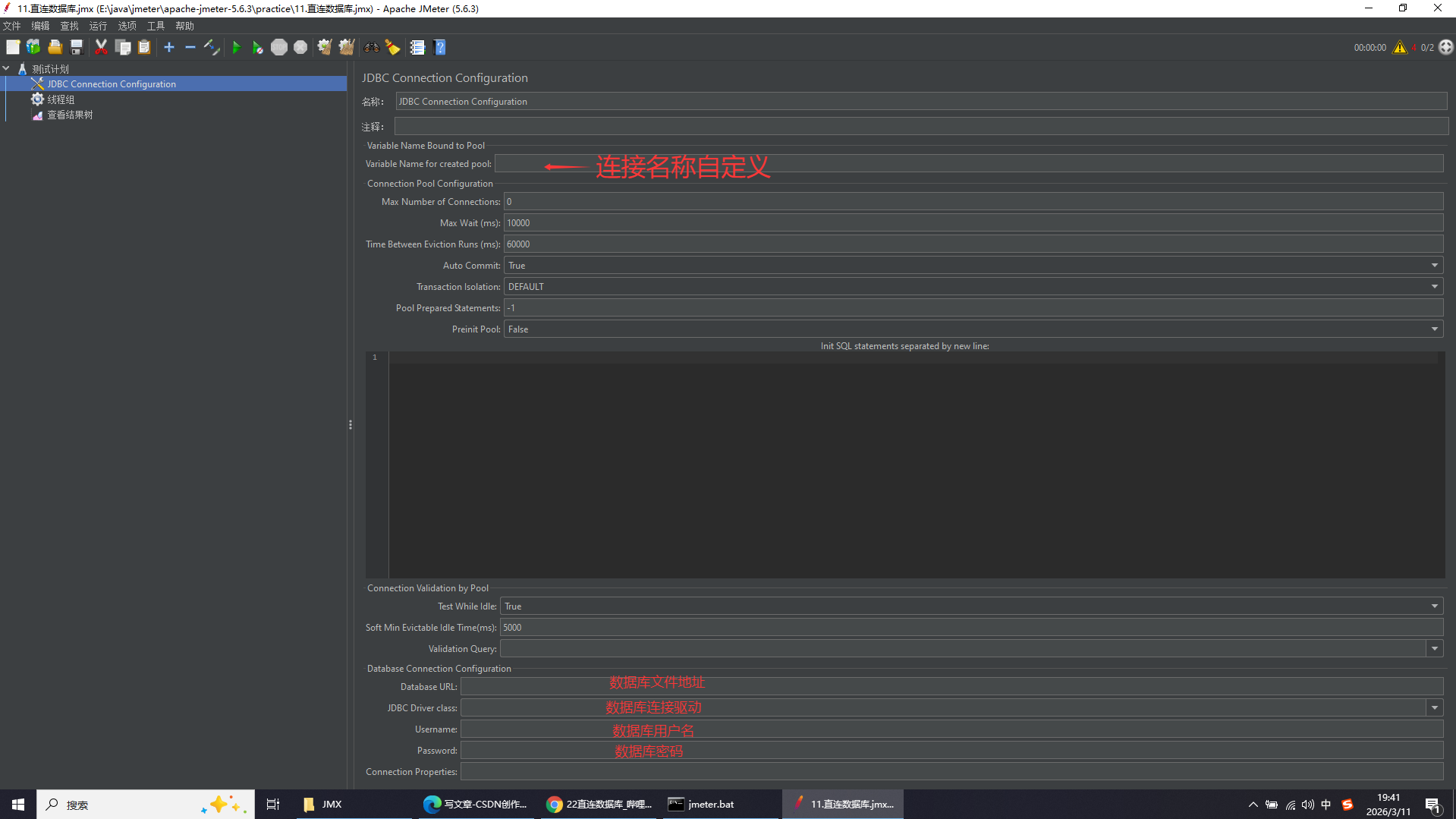The height and width of the screenshot is (819, 1456).
Task: Open the 文件 menu
Action: 12,26
